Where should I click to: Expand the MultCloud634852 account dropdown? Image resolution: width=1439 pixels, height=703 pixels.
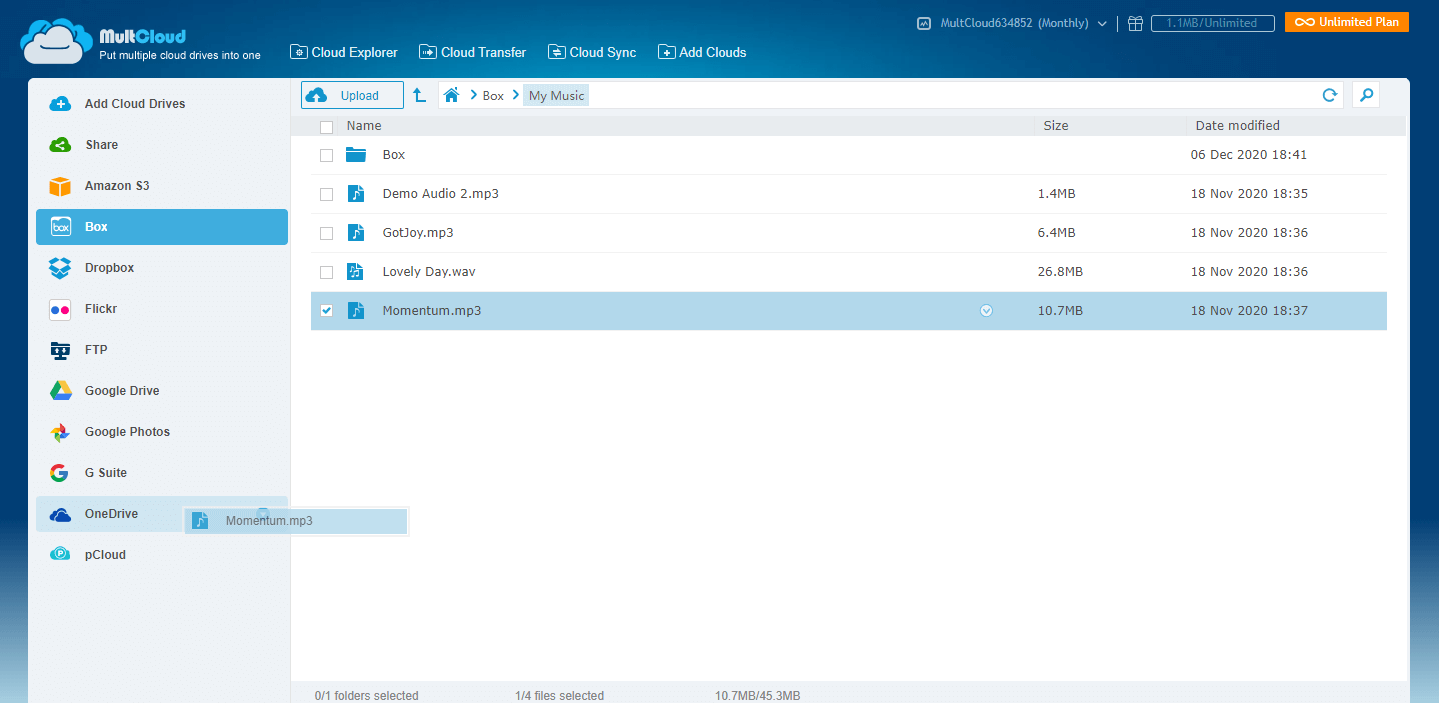(1102, 23)
